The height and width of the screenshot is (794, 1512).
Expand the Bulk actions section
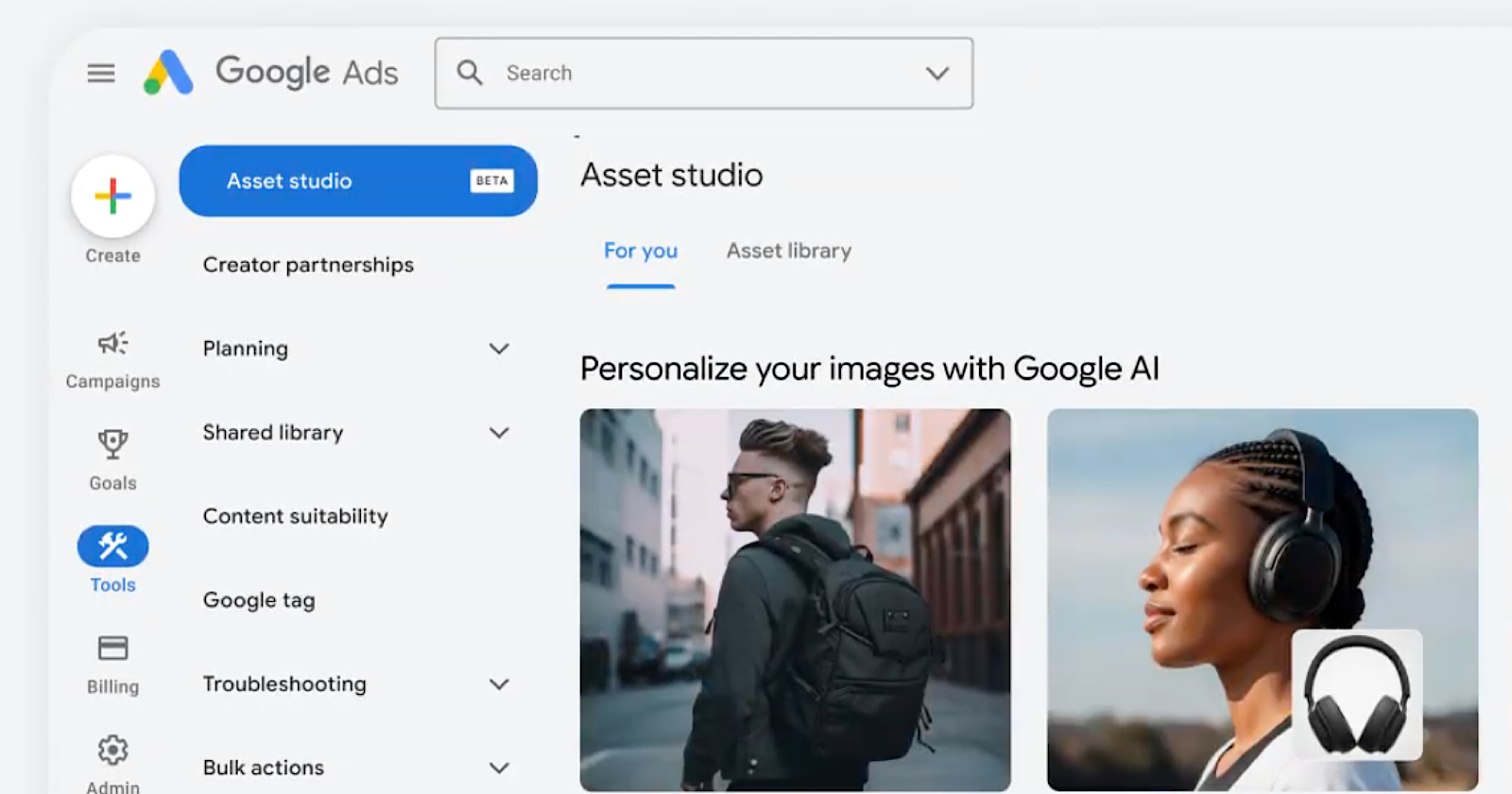(x=499, y=768)
